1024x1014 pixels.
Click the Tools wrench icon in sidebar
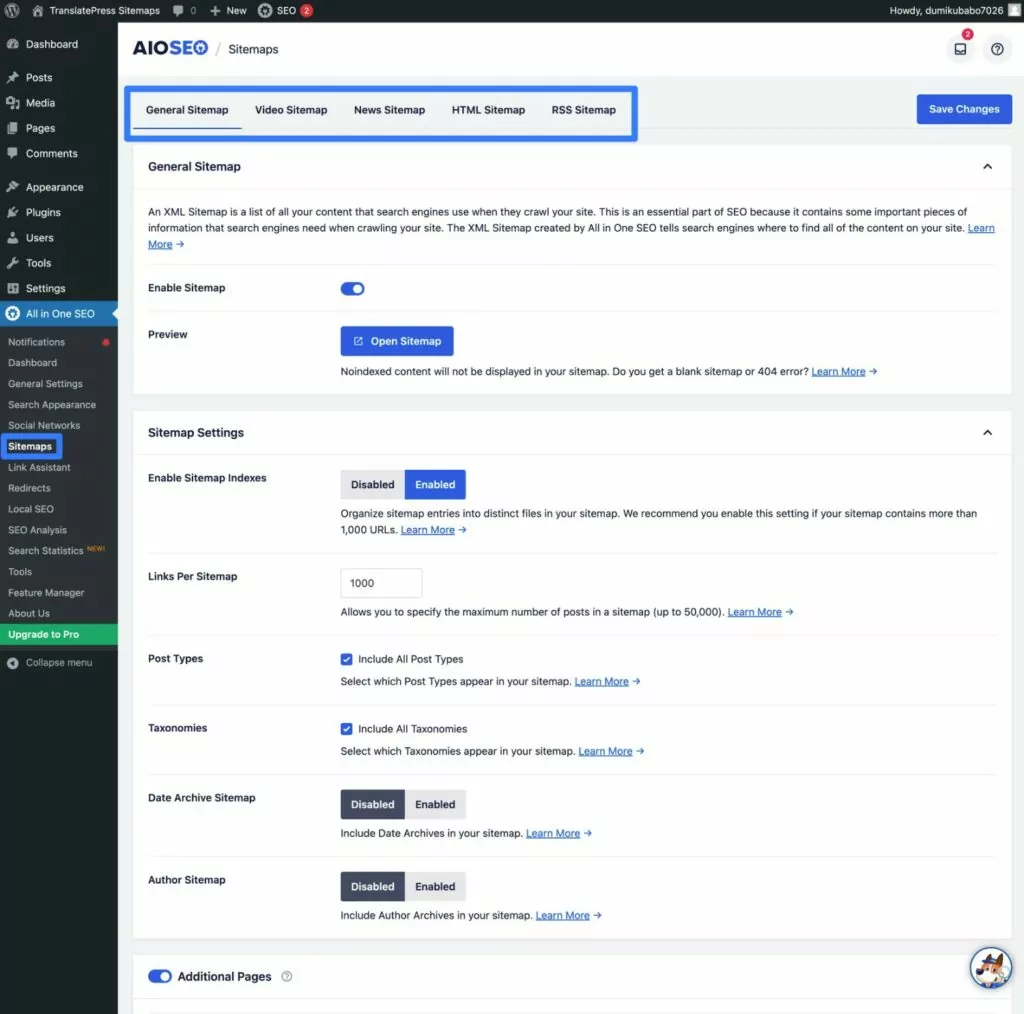click(x=12, y=262)
